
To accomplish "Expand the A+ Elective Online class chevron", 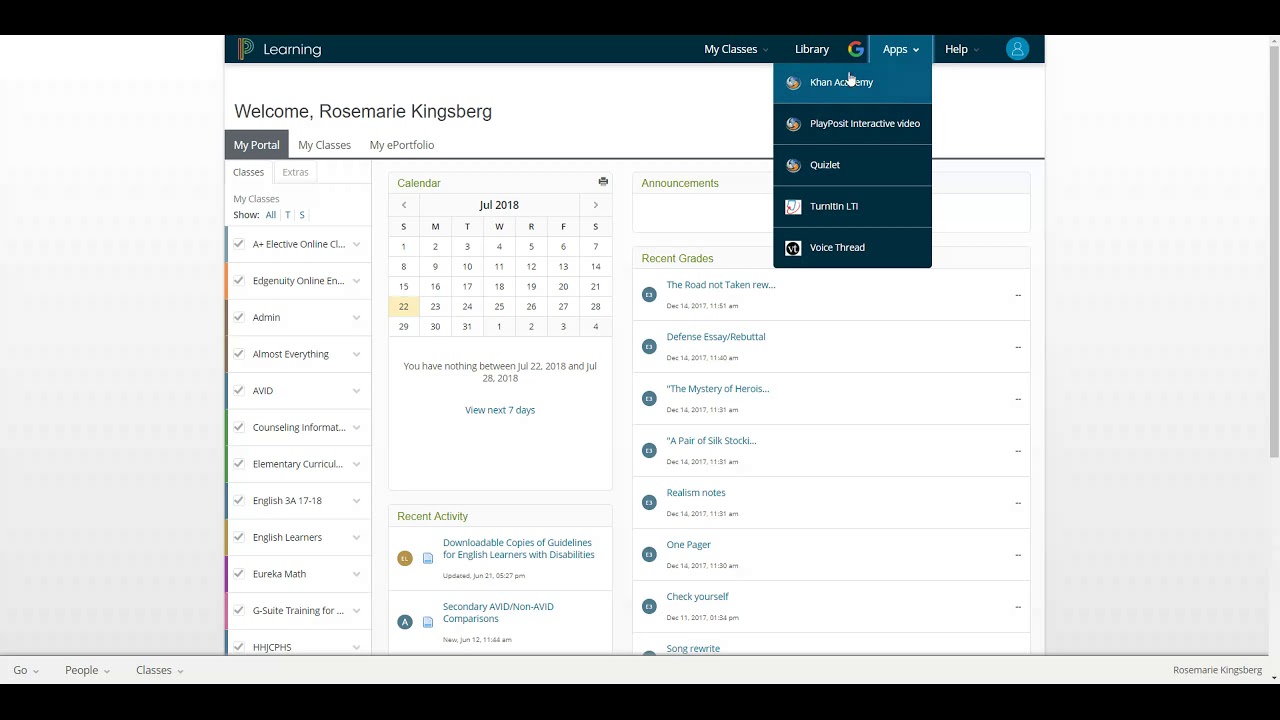I will (356, 245).
